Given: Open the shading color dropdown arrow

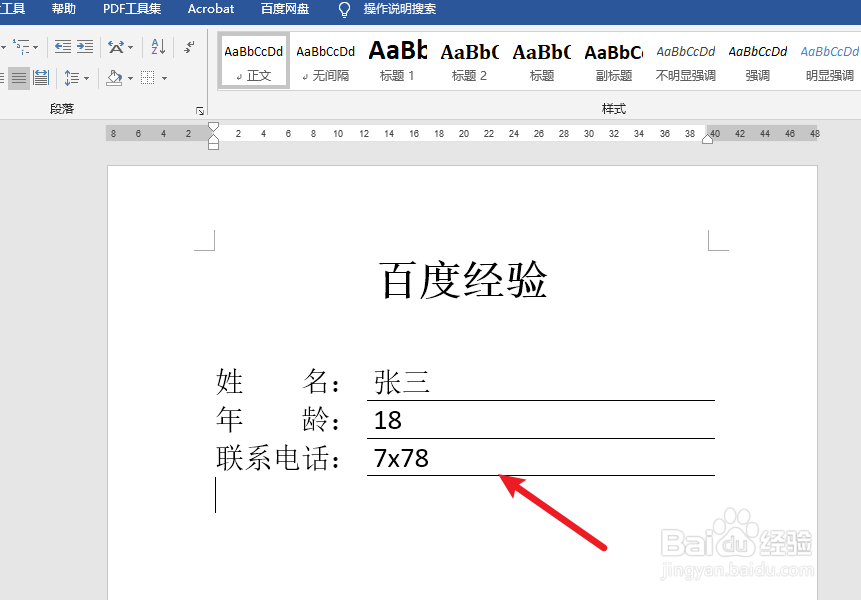Looking at the screenshot, I should pyautogui.click(x=131, y=78).
